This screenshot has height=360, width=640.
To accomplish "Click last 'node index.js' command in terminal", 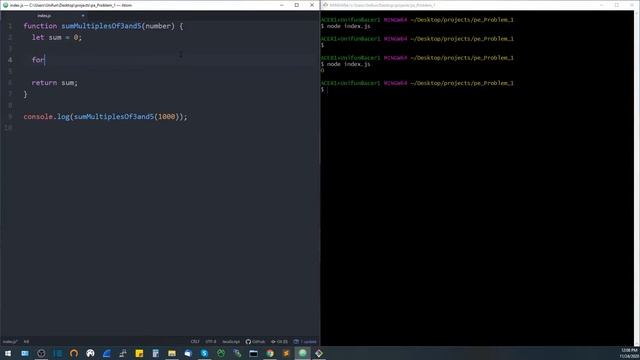I will point(348,64).
